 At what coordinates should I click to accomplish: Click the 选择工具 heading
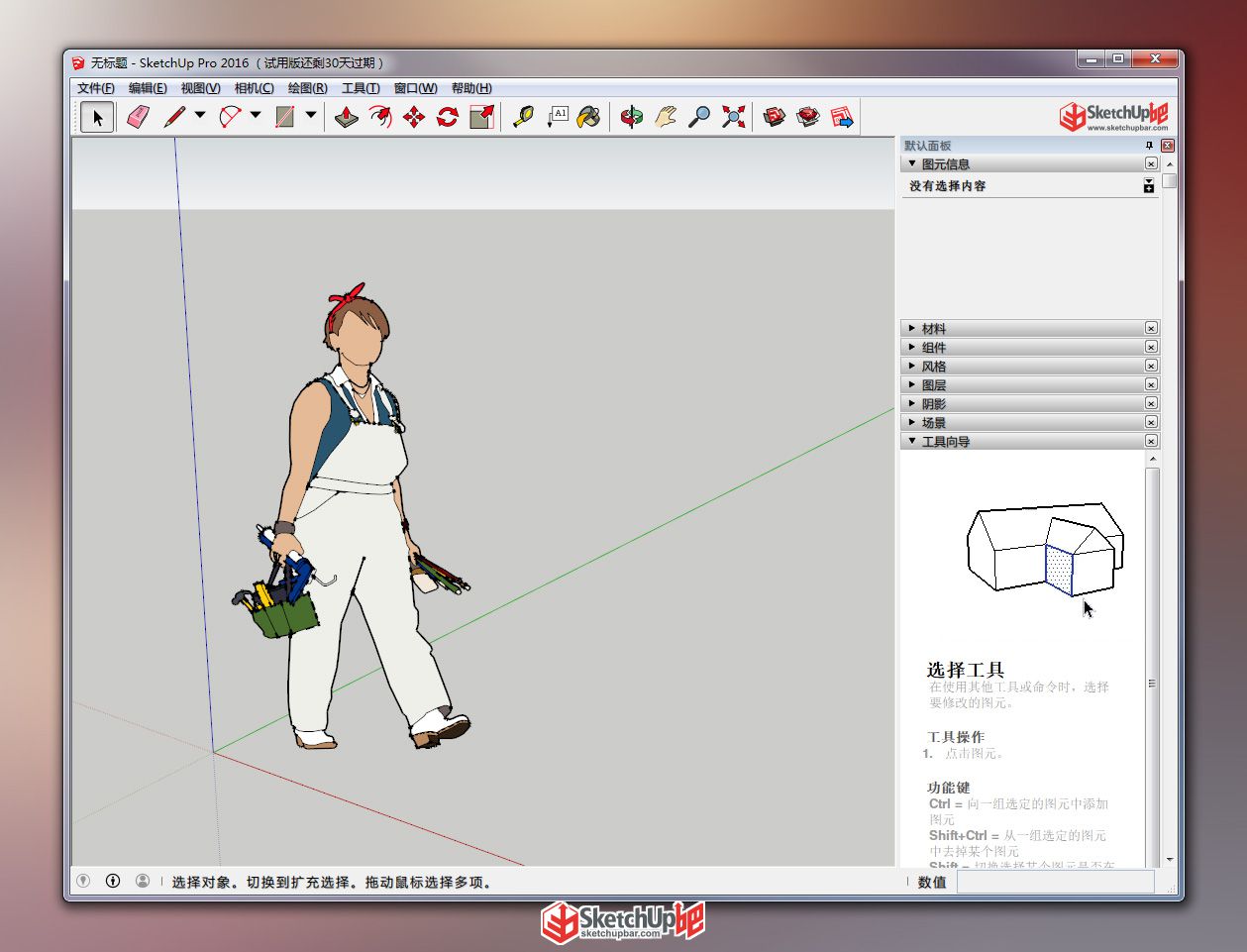pyautogui.click(x=966, y=670)
